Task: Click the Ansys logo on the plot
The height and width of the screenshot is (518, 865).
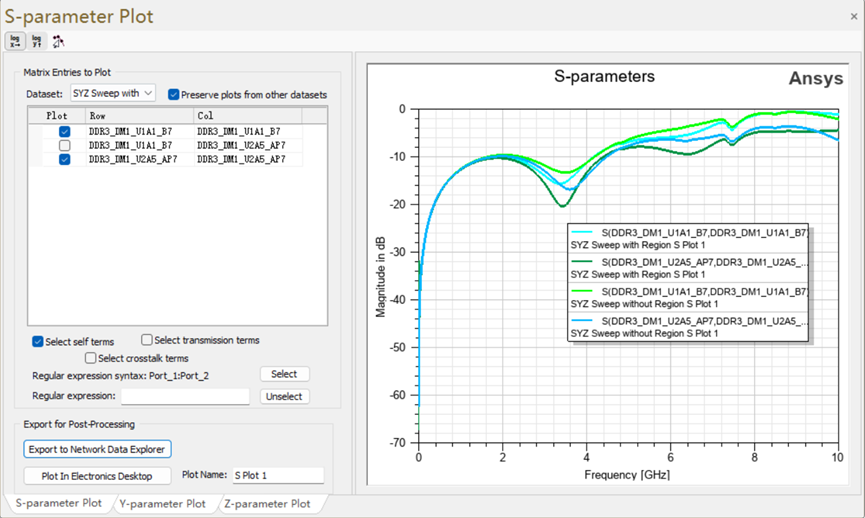Action: pos(815,79)
